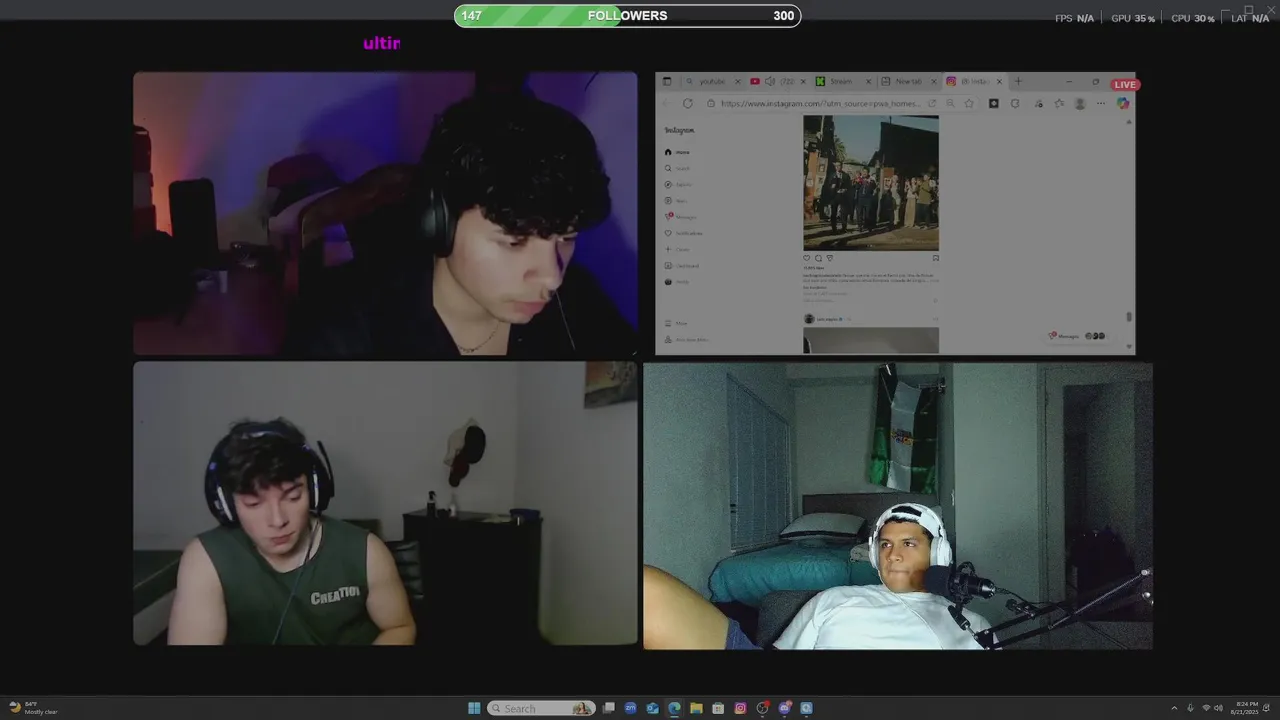This screenshot has width=1280, height=720.
Task: Click the followers goal progress bar
Action: tap(627, 15)
